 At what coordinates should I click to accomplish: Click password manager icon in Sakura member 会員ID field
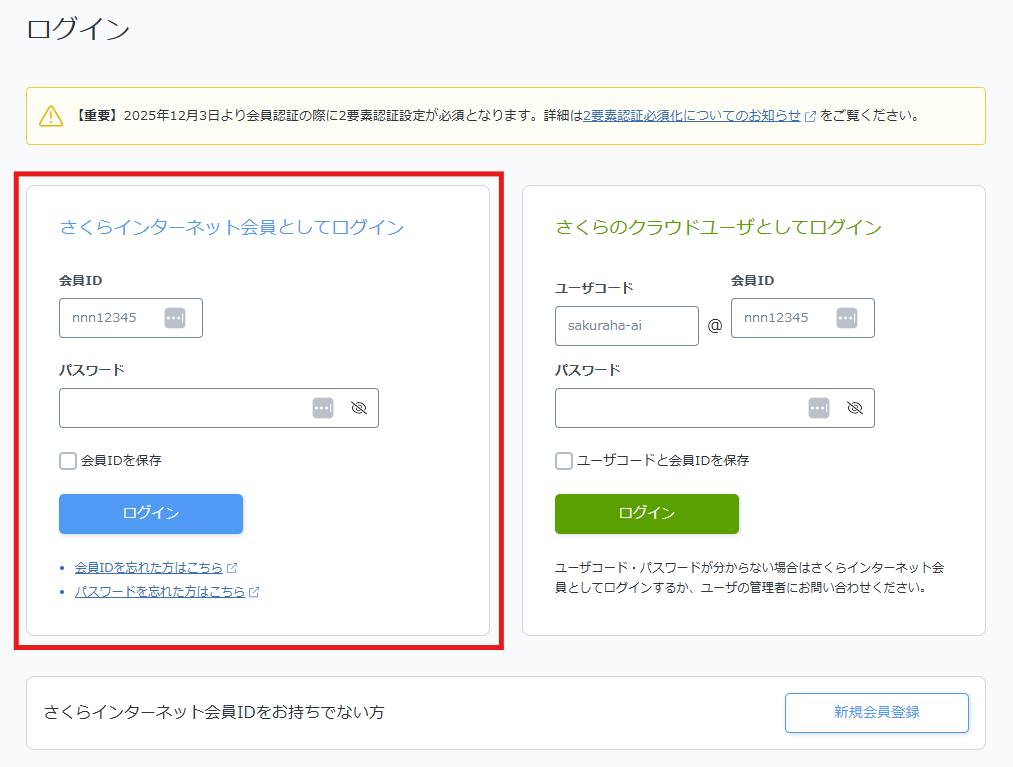point(175,318)
